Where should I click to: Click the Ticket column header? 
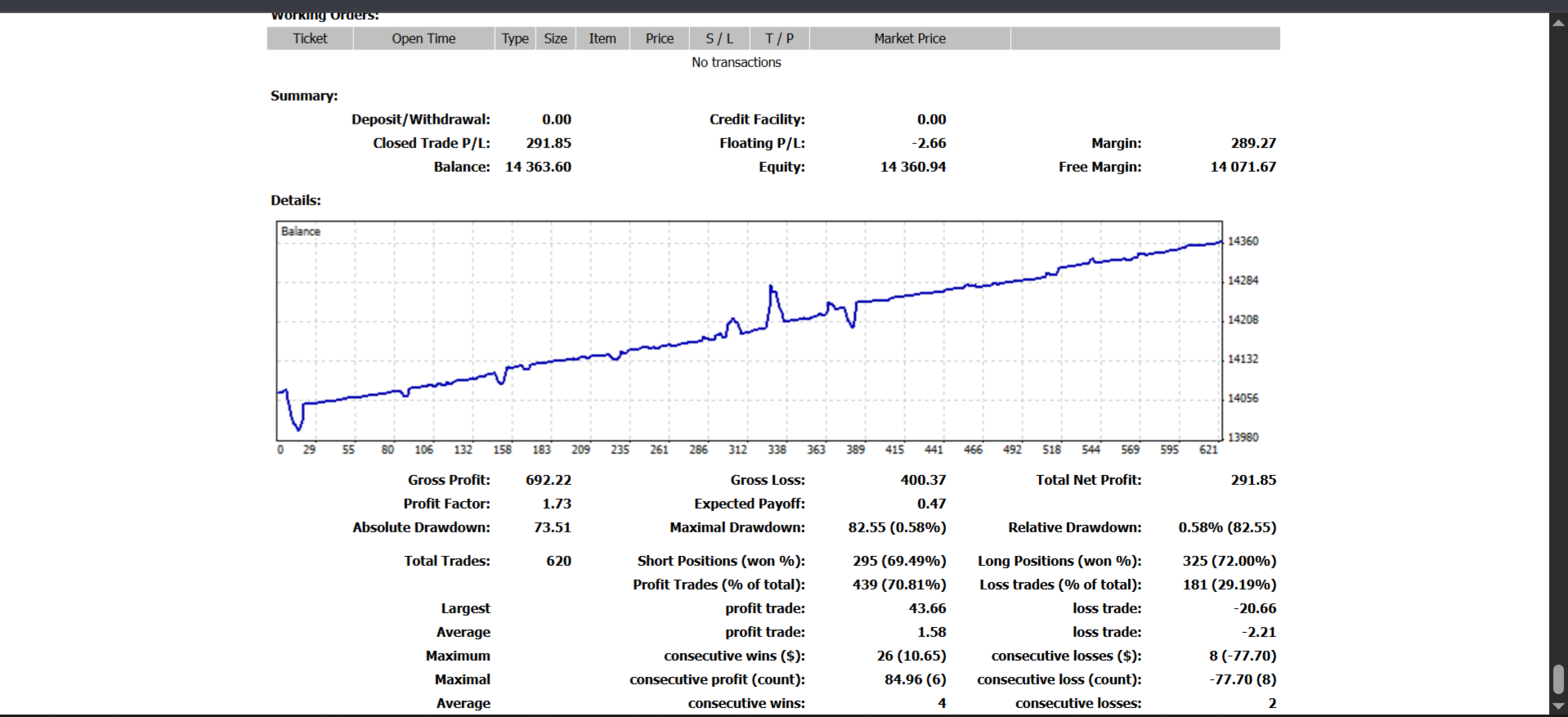click(x=310, y=38)
